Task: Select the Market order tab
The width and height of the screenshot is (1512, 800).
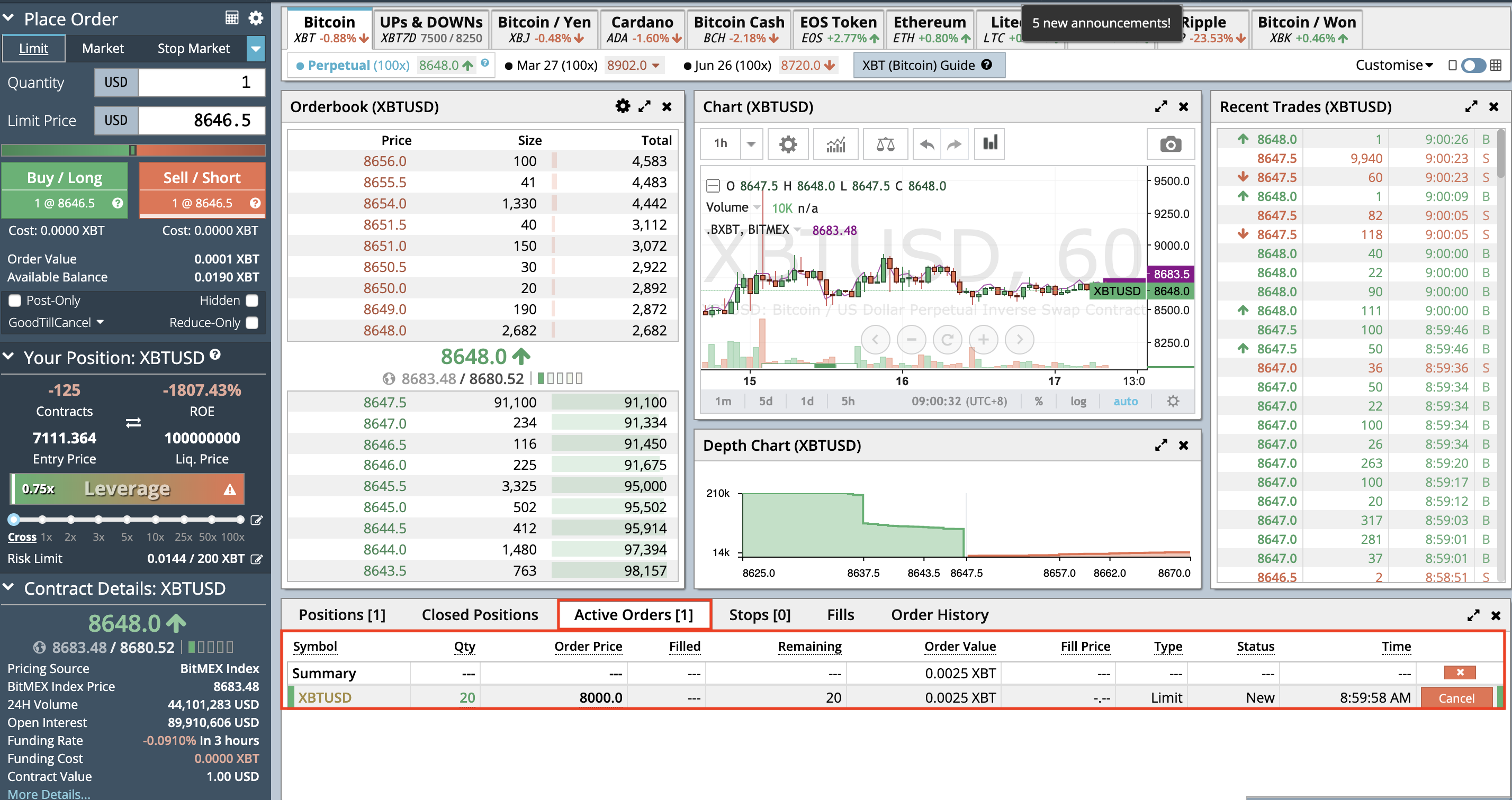Action: tap(103, 48)
